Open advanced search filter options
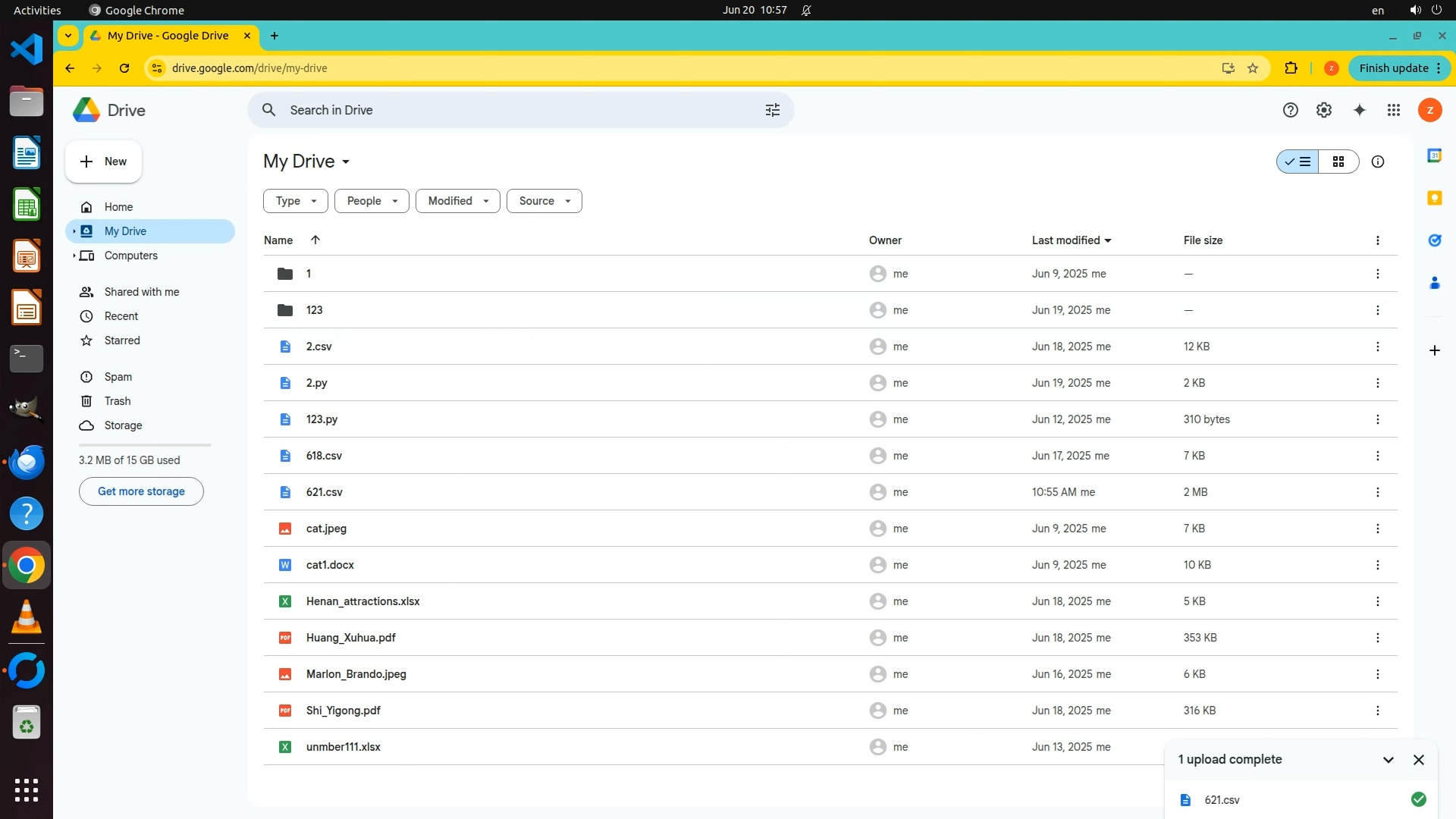Screen dimensions: 1456x819 point(772,111)
